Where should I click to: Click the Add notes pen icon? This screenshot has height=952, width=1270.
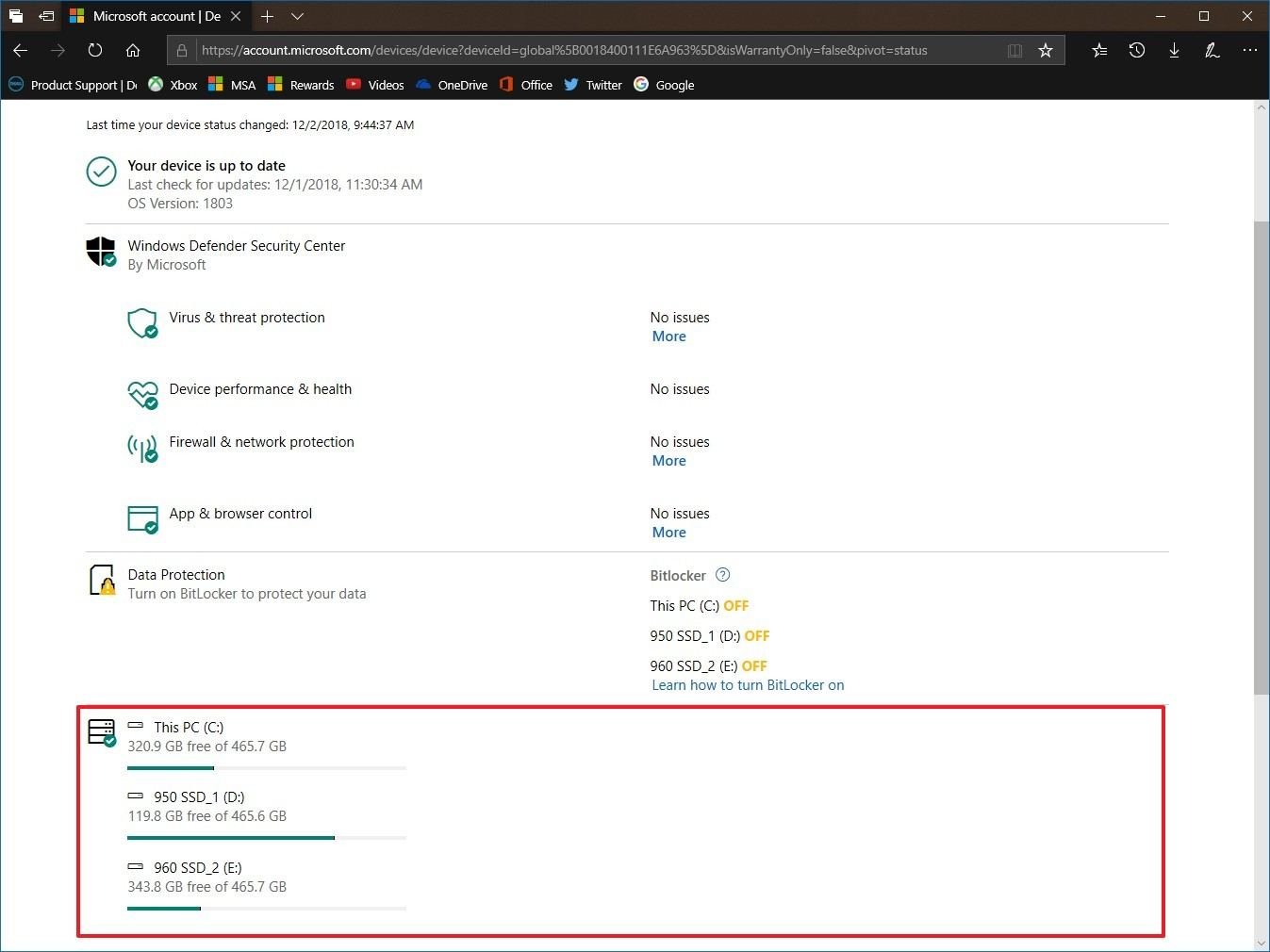click(x=1212, y=51)
